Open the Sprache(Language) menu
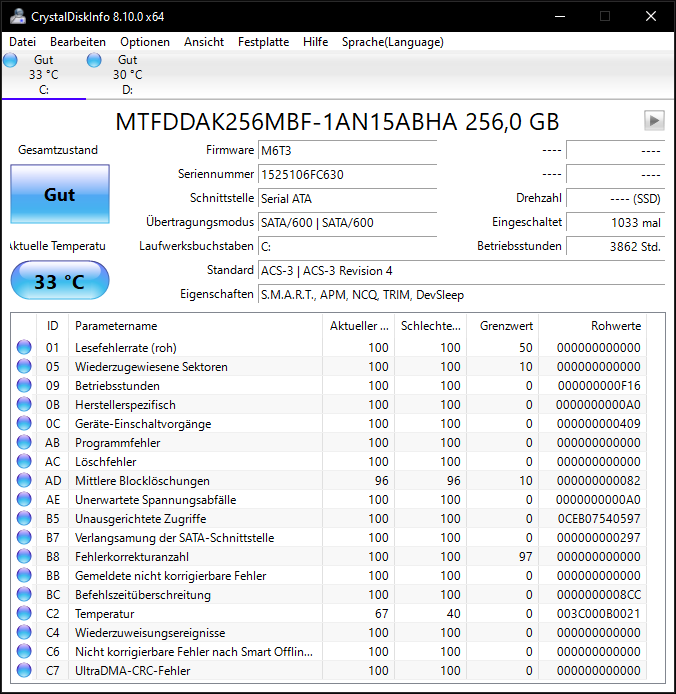 click(393, 42)
